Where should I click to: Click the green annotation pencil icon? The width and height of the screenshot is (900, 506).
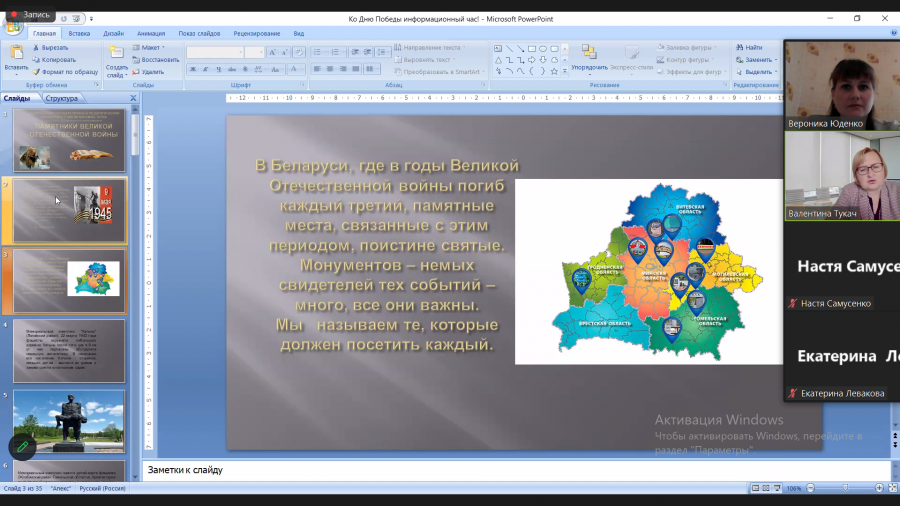(22, 446)
